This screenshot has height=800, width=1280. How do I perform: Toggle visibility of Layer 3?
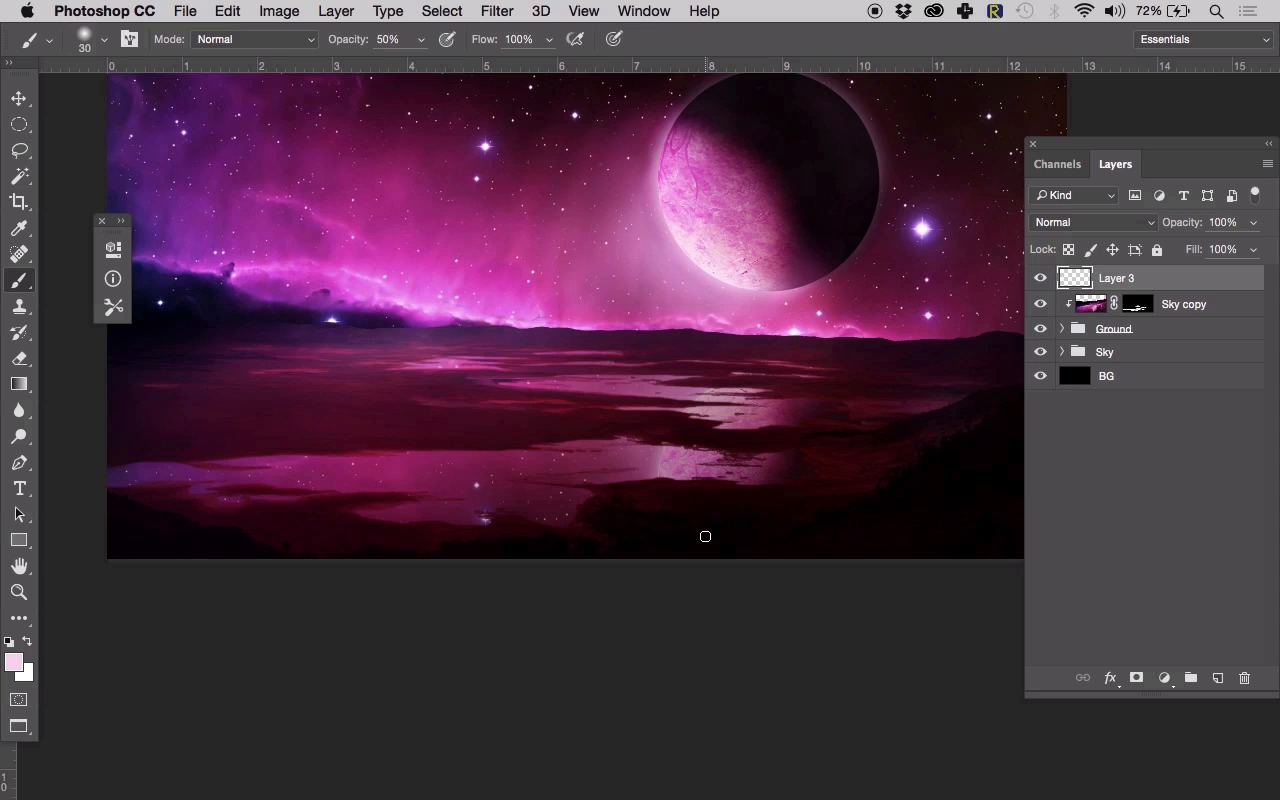pyautogui.click(x=1041, y=278)
